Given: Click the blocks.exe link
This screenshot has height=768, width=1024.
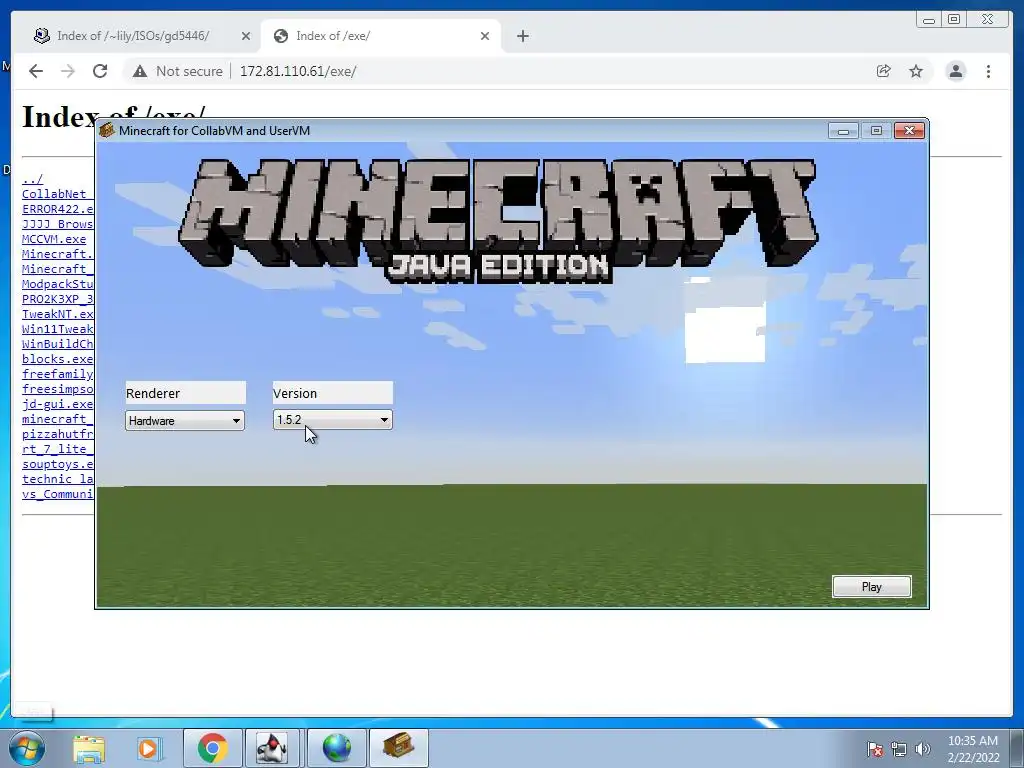Looking at the screenshot, I should [57, 359].
